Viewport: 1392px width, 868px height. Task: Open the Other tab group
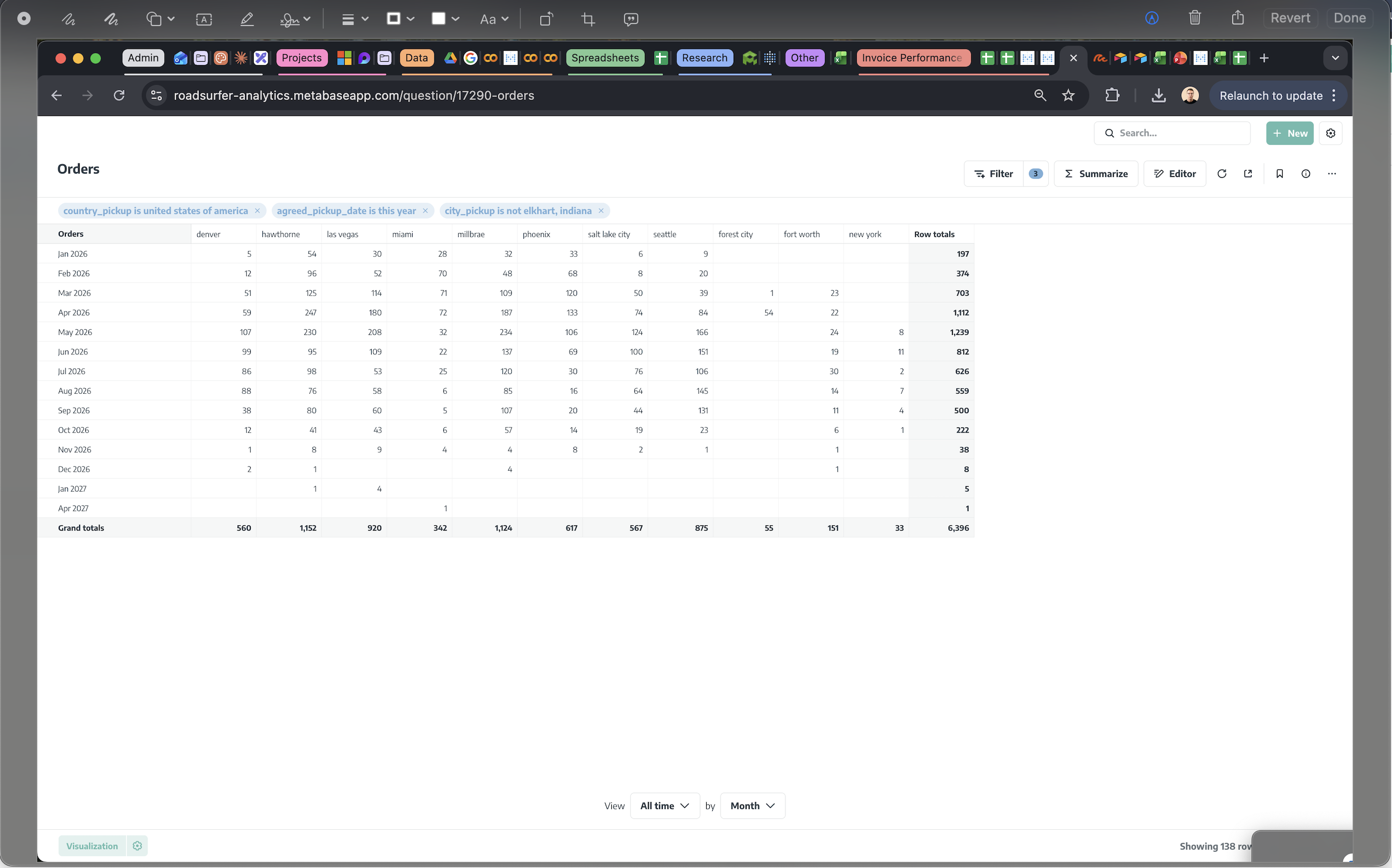(804, 58)
